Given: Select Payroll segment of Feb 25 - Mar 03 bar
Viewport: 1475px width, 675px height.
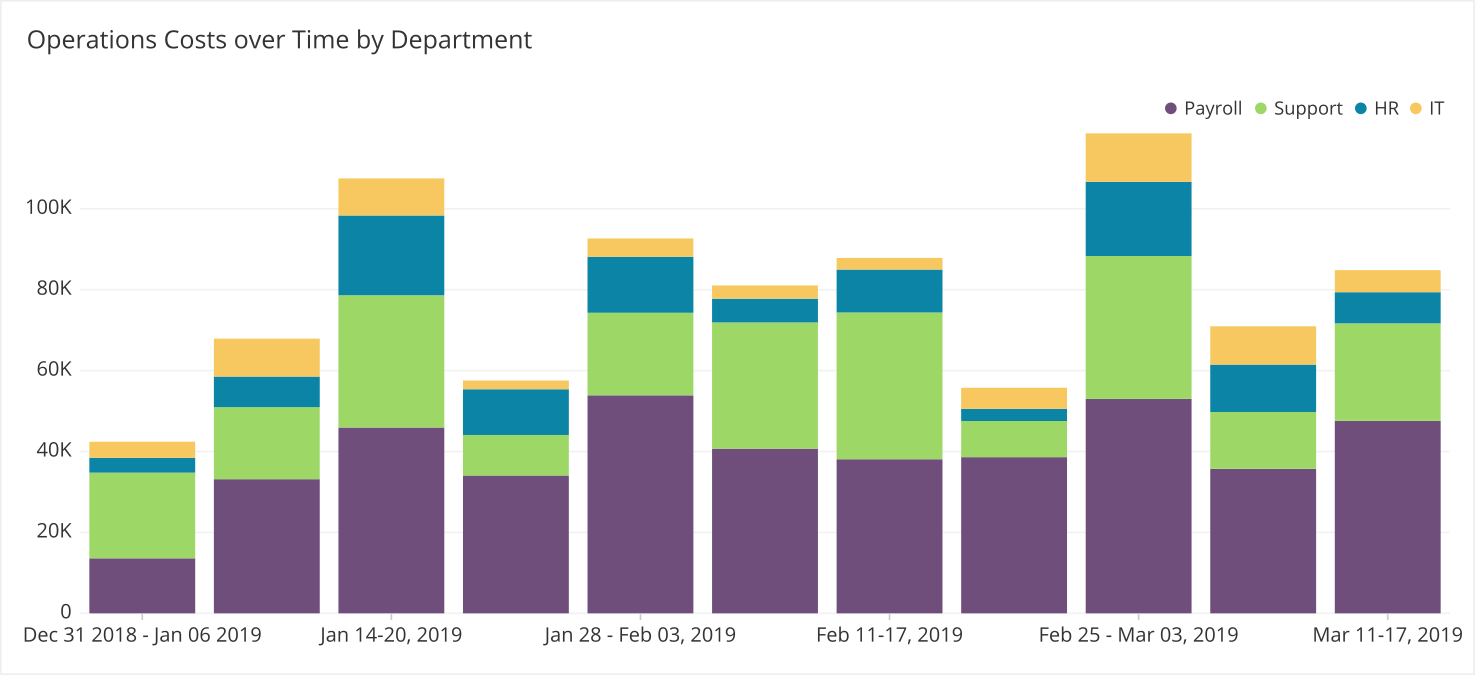Looking at the screenshot, I should tap(1138, 506).
